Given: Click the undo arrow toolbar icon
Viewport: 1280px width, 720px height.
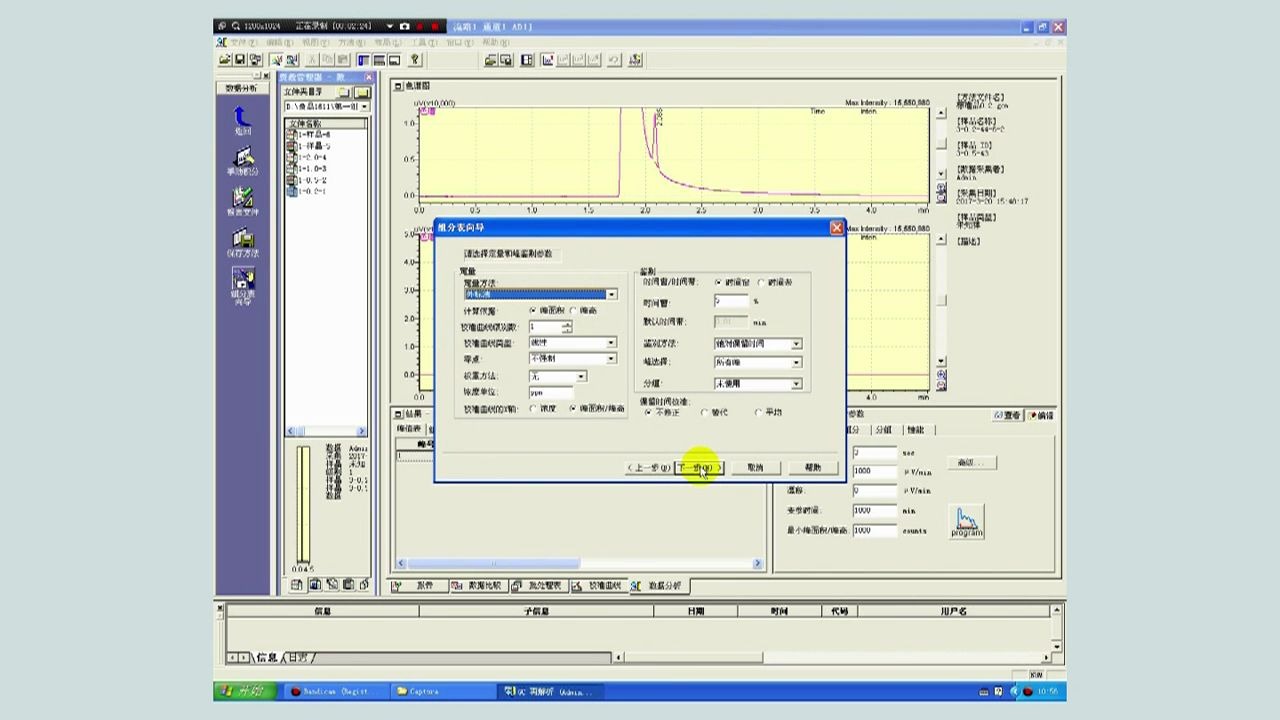Looking at the screenshot, I should [x=613, y=60].
